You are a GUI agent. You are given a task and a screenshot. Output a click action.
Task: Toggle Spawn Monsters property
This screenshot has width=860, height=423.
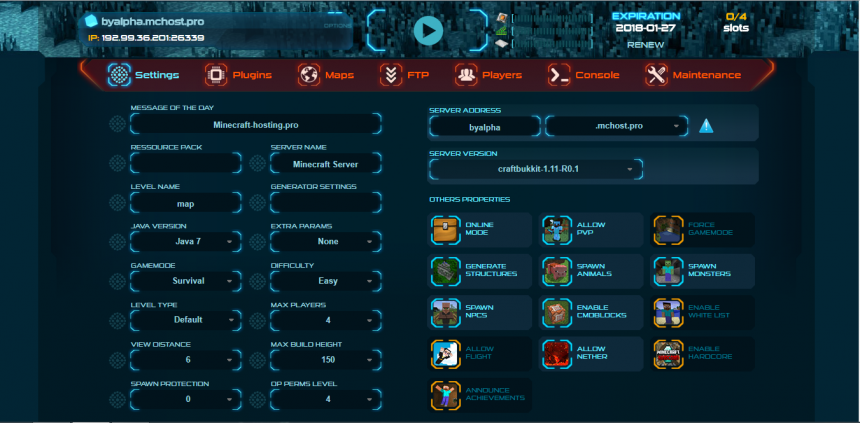click(703, 271)
